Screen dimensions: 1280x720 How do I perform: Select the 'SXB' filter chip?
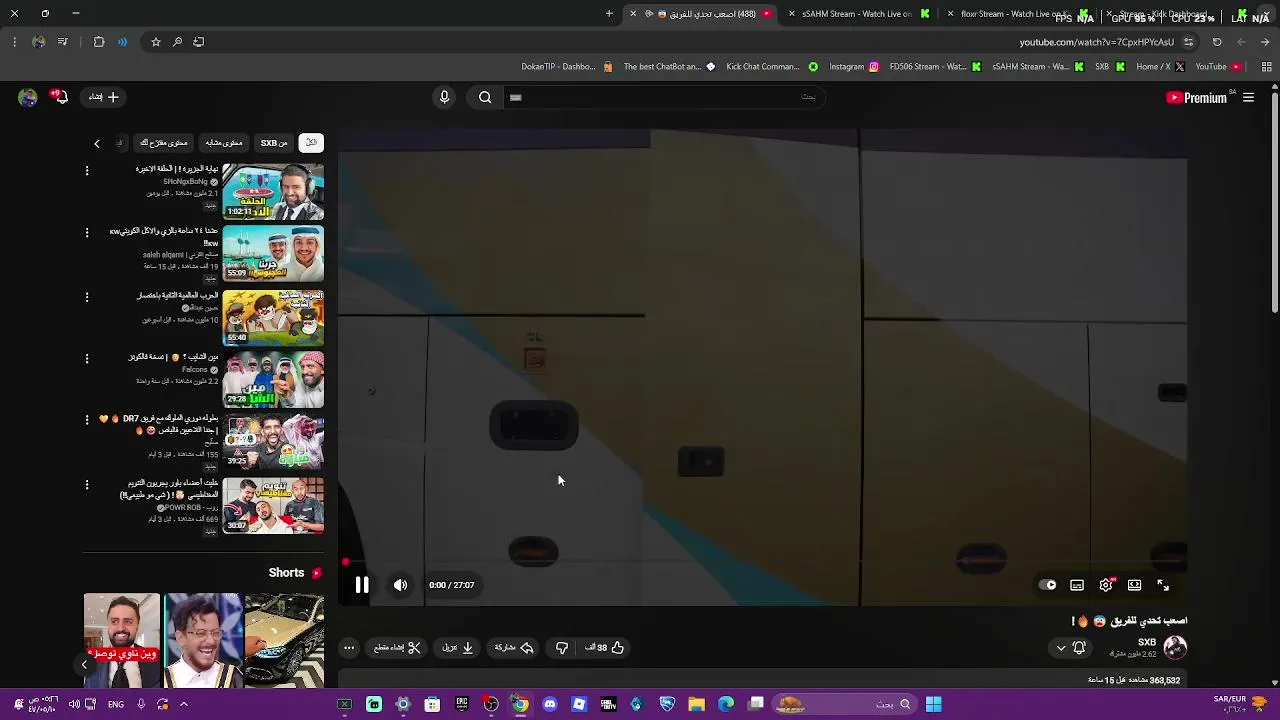[x=274, y=143]
